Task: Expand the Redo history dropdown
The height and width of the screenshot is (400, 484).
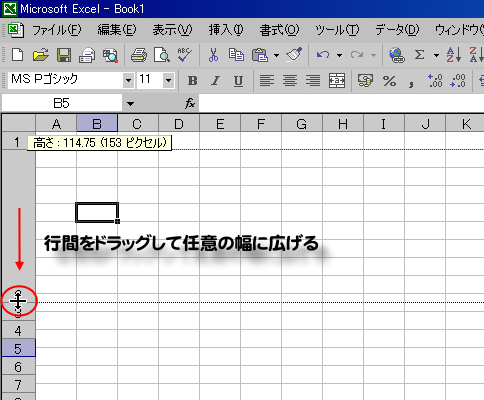Action: coord(373,55)
